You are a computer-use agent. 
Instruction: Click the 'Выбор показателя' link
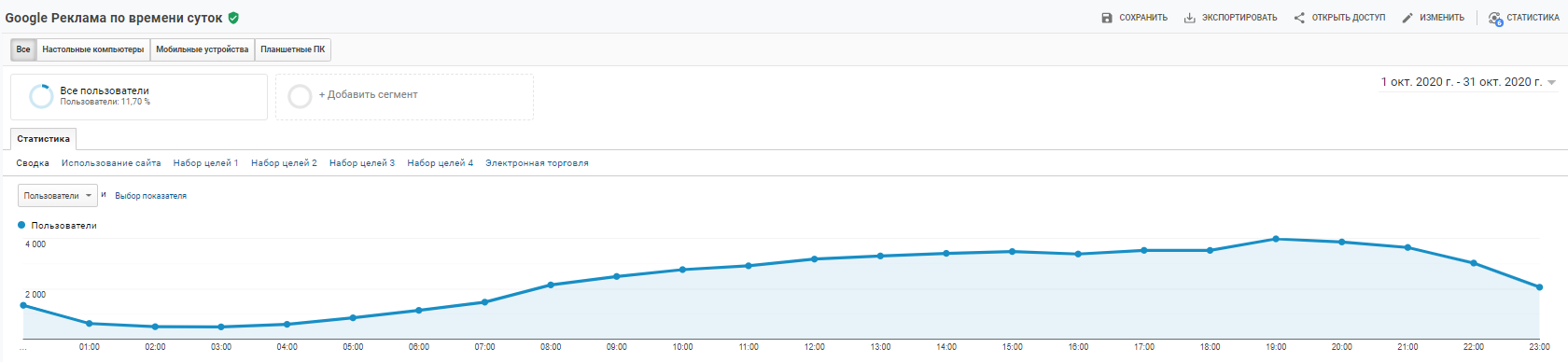(x=151, y=196)
